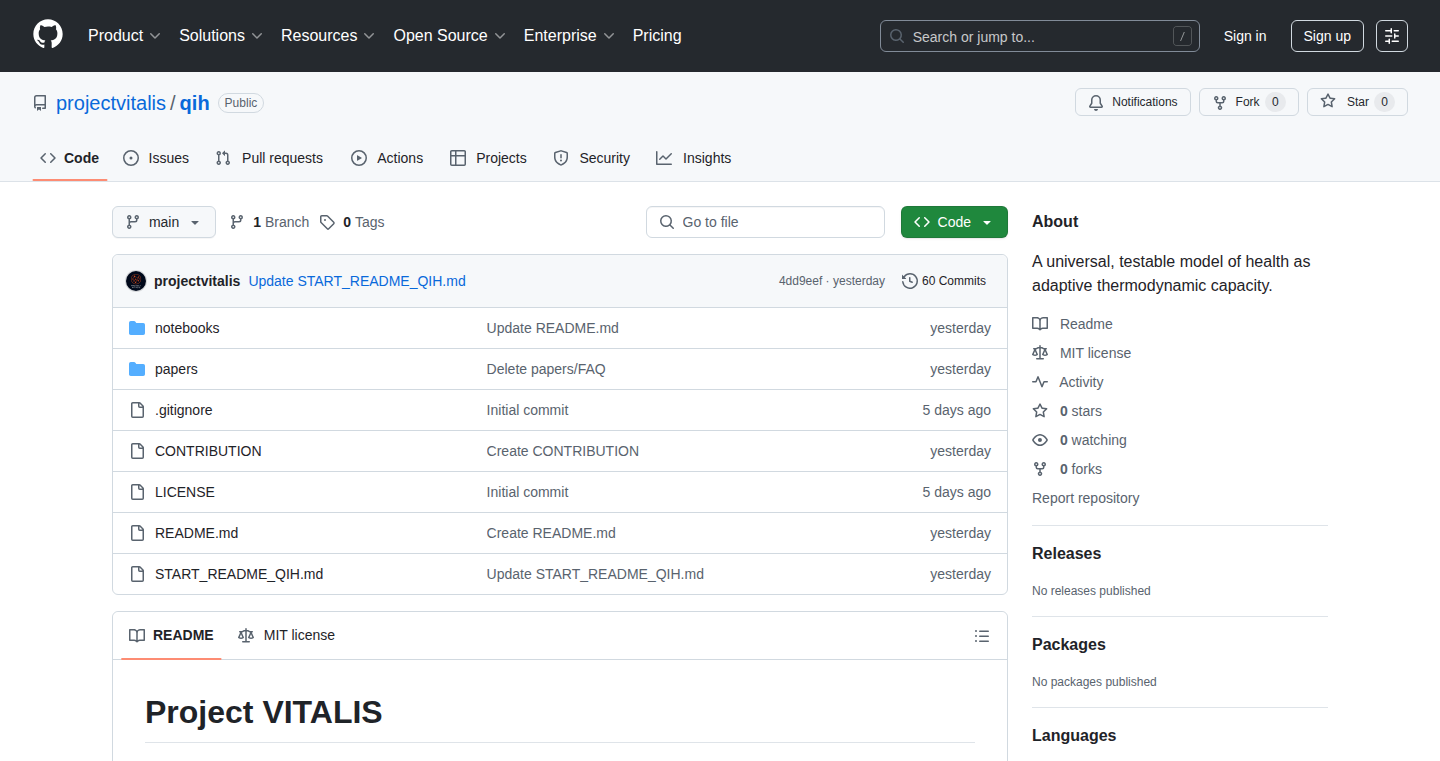
Task: Open the 'Update README.md' commit for notebooks
Action: click(553, 328)
